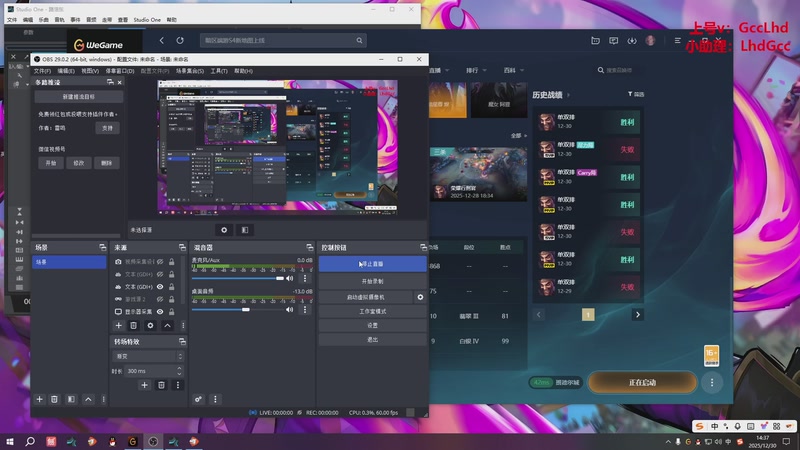Image resolution: width=800 pixels, height=450 pixels.
Task: Adjust the 300 ms duration stepper
Action: click(179, 371)
